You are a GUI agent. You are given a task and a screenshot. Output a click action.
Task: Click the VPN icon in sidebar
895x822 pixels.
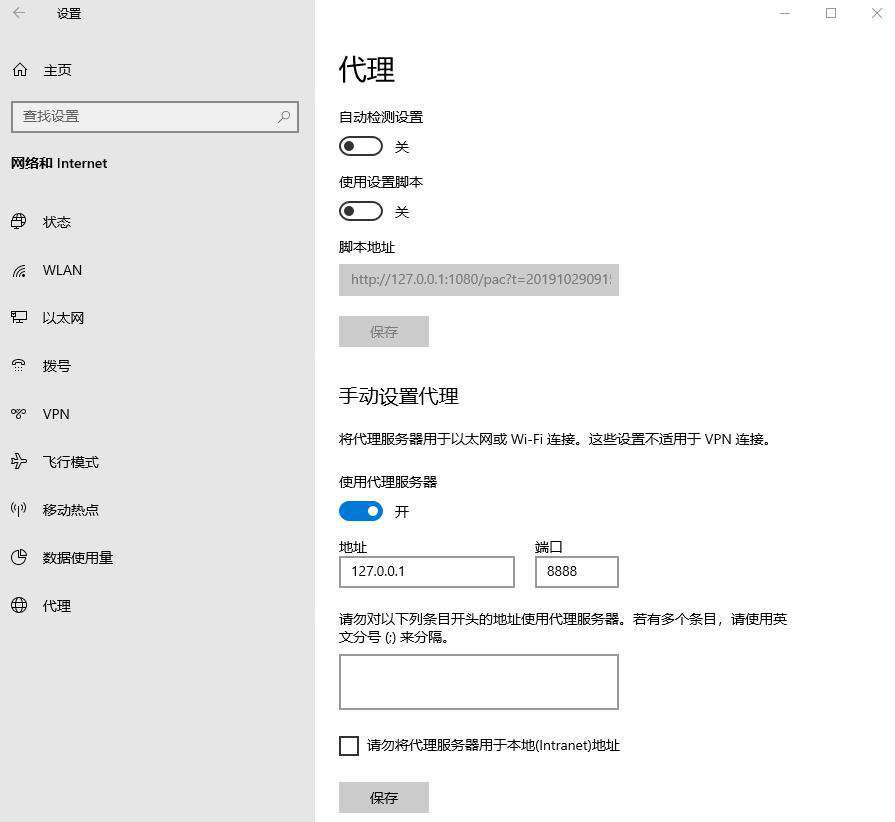click(x=19, y=414)
